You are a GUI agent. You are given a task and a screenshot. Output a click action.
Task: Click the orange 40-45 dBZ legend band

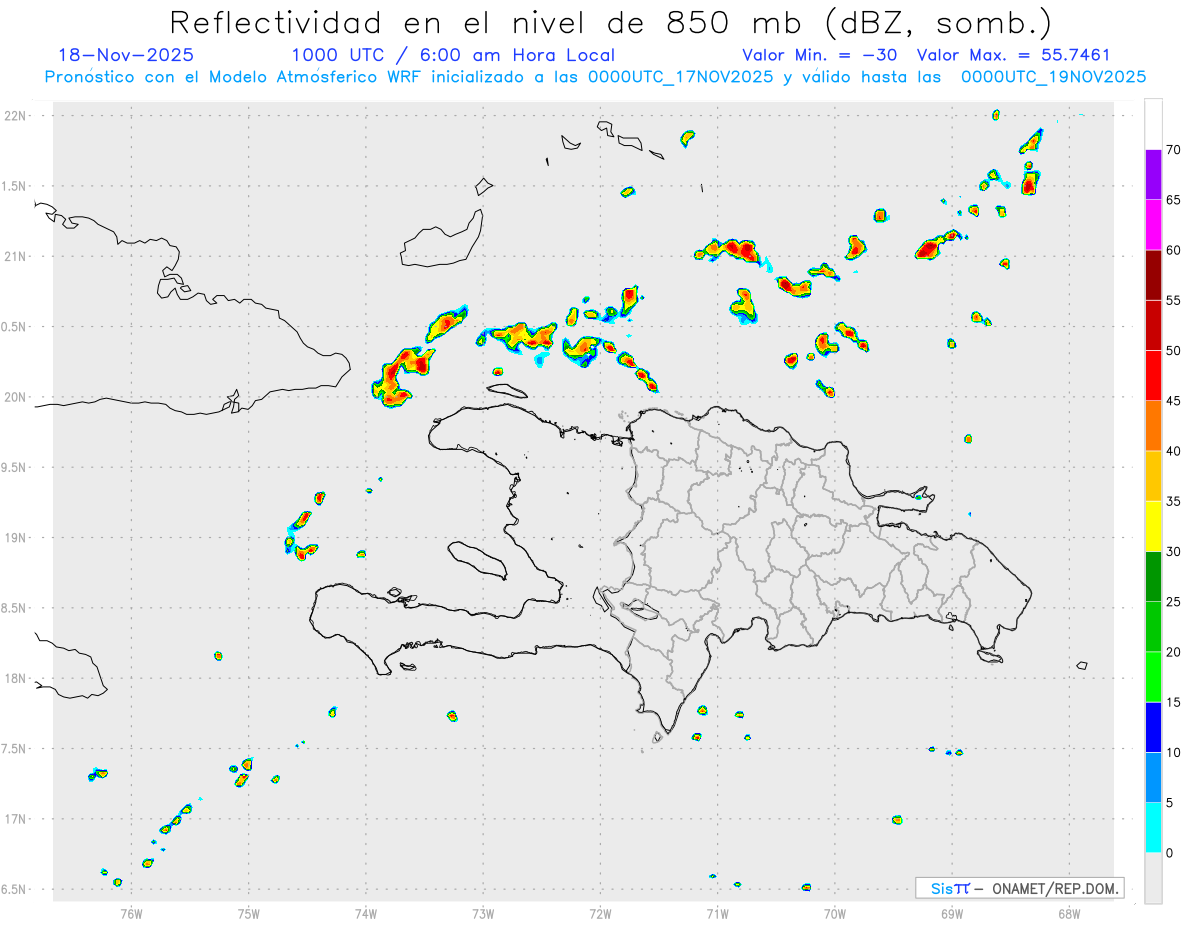tap(1153, 426)
